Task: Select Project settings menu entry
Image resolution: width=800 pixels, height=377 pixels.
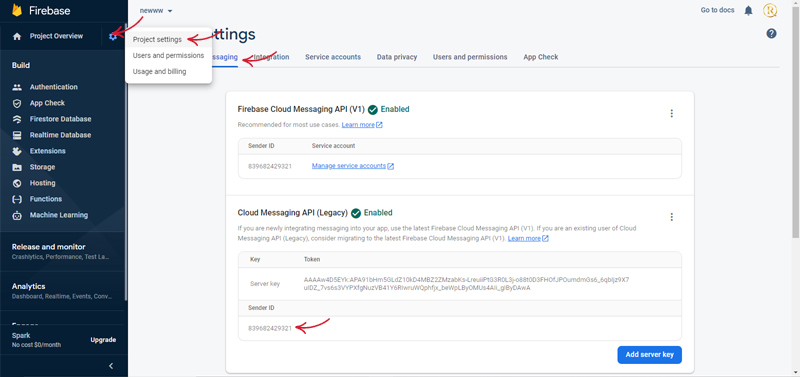Action: pos(157,39)
